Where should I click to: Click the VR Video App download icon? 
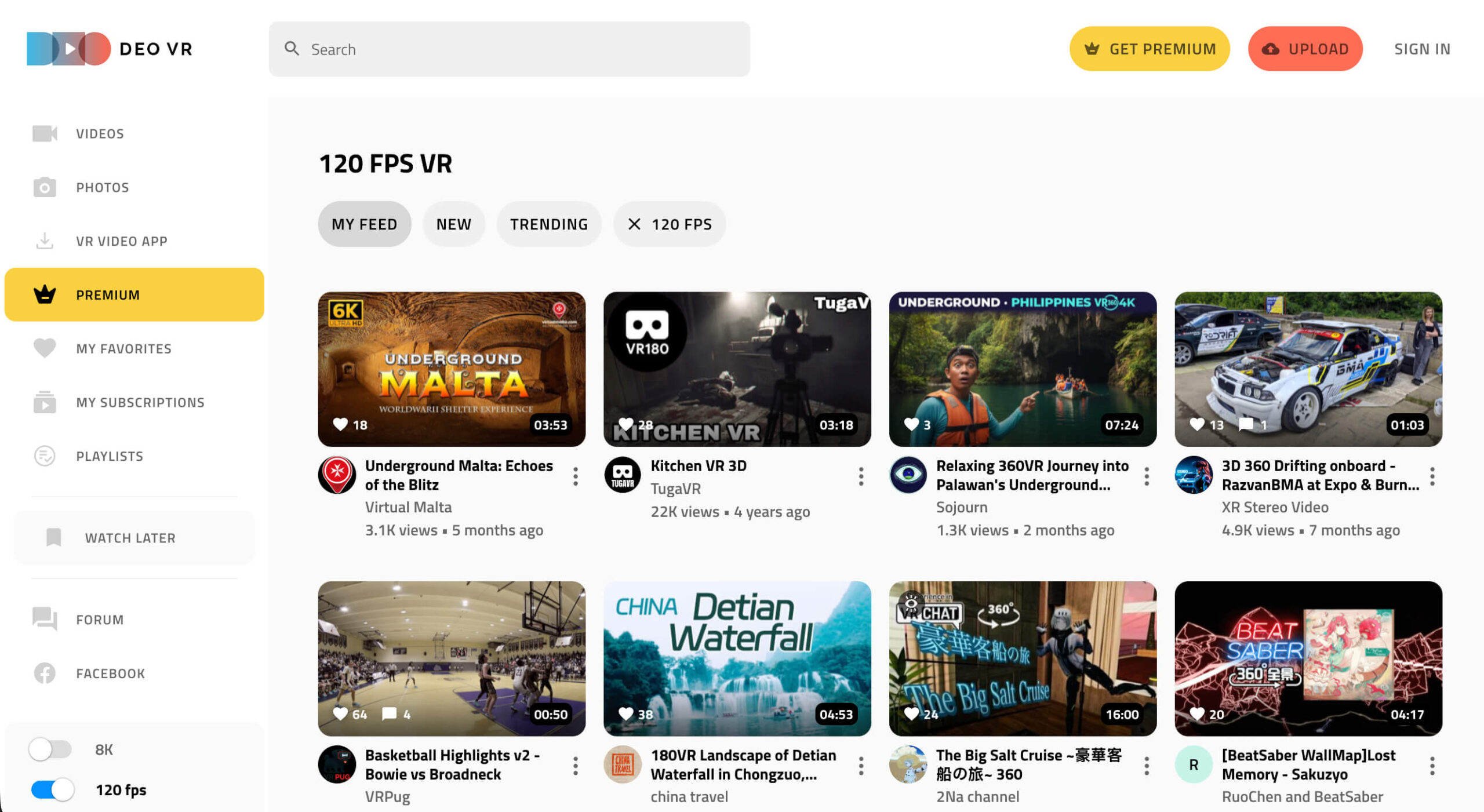pos(45,241)
